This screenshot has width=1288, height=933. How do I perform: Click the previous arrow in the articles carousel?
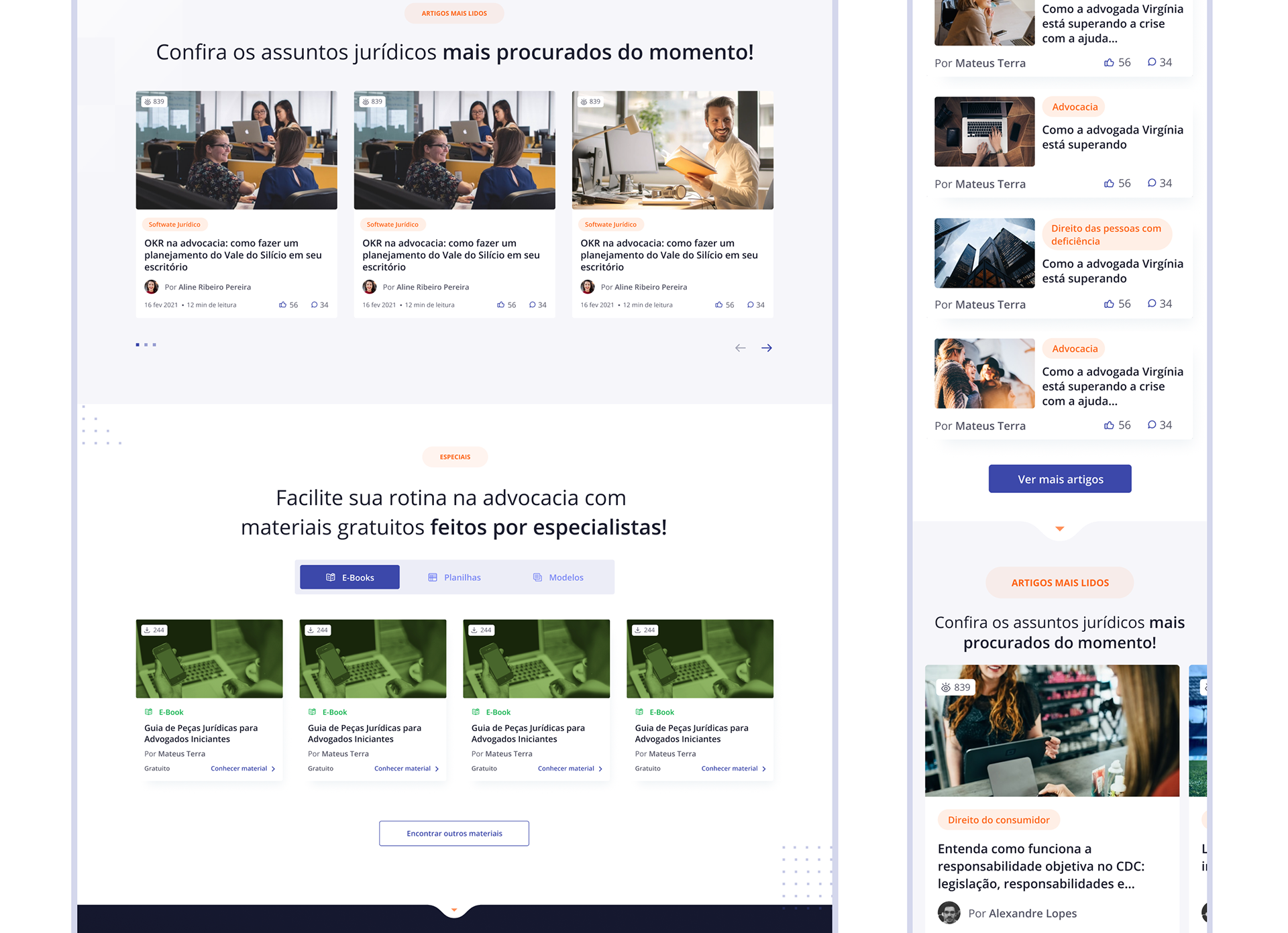(740, 347)
